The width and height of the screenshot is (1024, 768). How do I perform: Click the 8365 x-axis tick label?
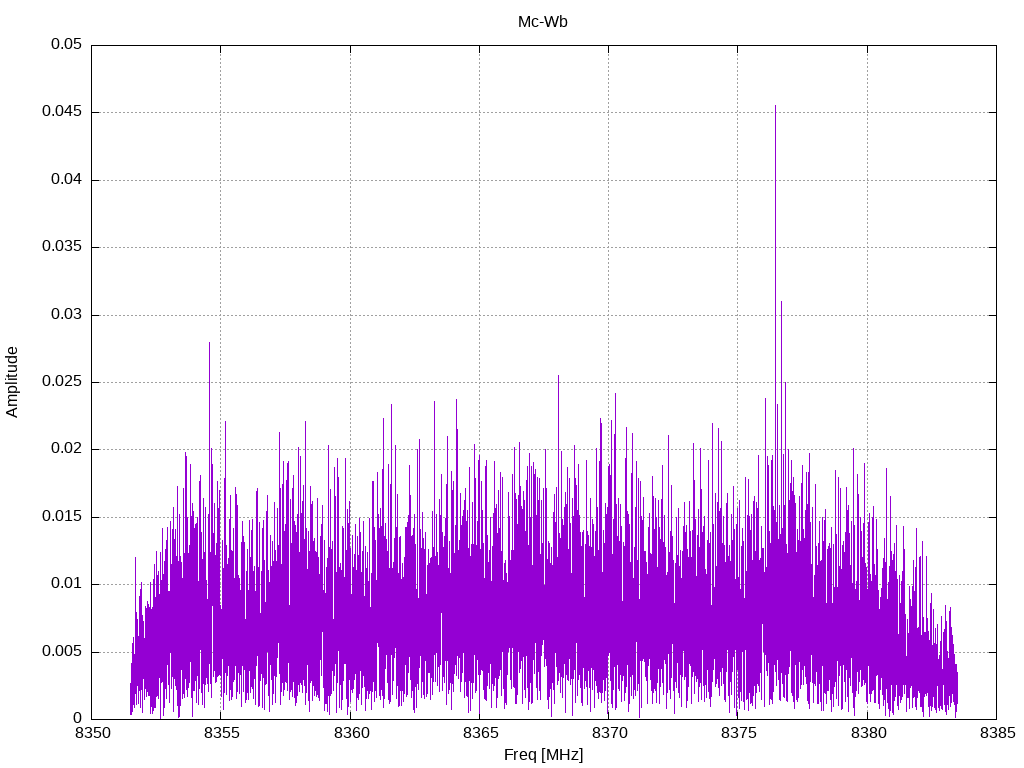click(x=479, y=733)
